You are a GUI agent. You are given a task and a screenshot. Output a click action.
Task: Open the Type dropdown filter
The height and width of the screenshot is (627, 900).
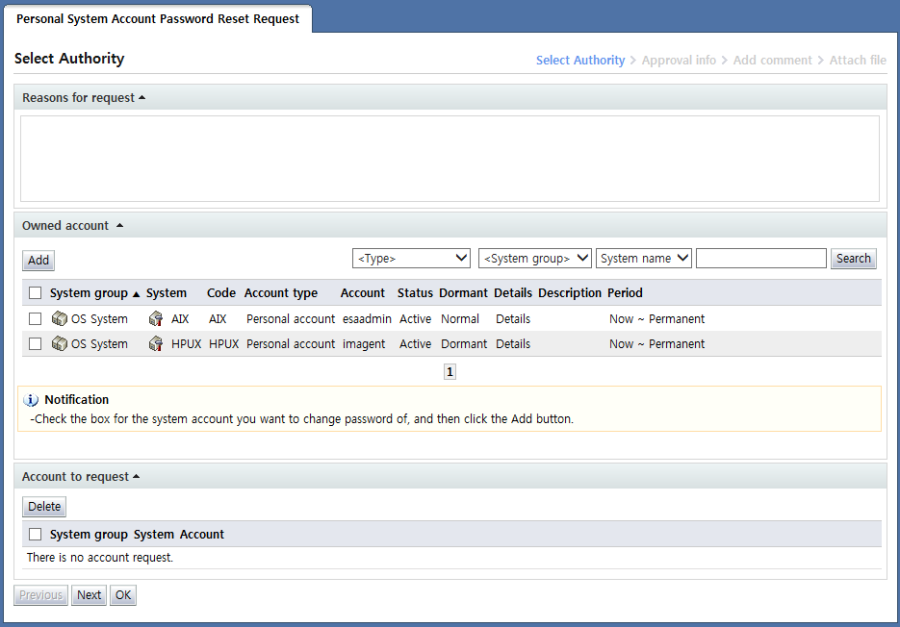pyautogui.click(x=411, y=258)
